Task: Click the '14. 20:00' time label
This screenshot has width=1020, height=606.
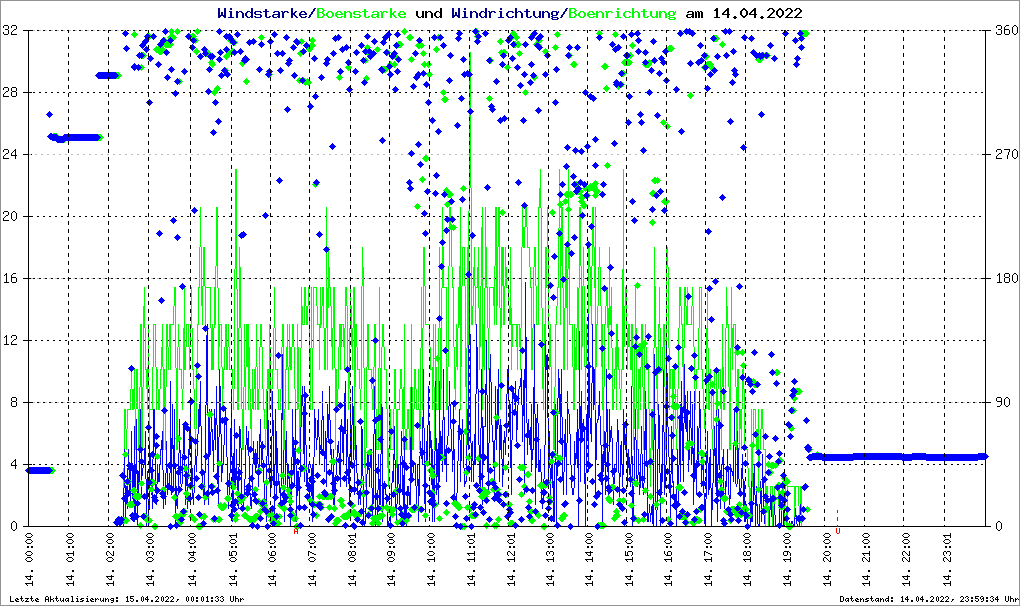Action: click(x=829, y=558)
